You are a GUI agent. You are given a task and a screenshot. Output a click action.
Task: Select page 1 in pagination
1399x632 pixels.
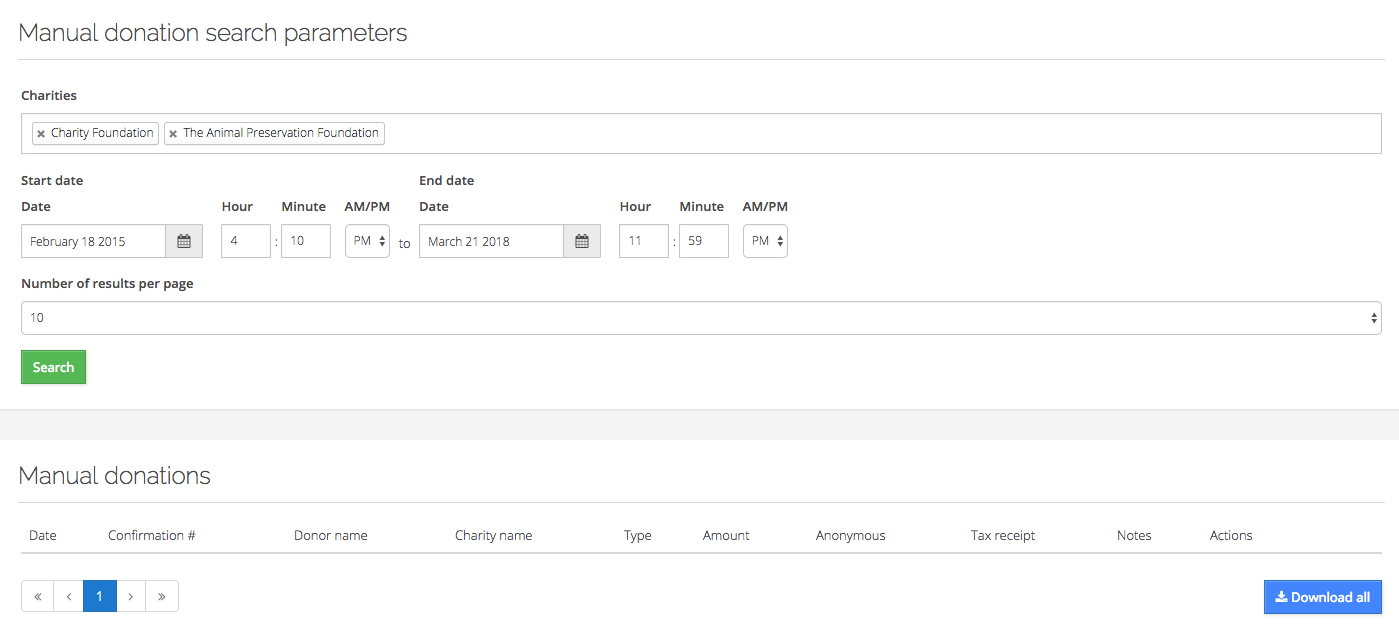tap(99, 597)
